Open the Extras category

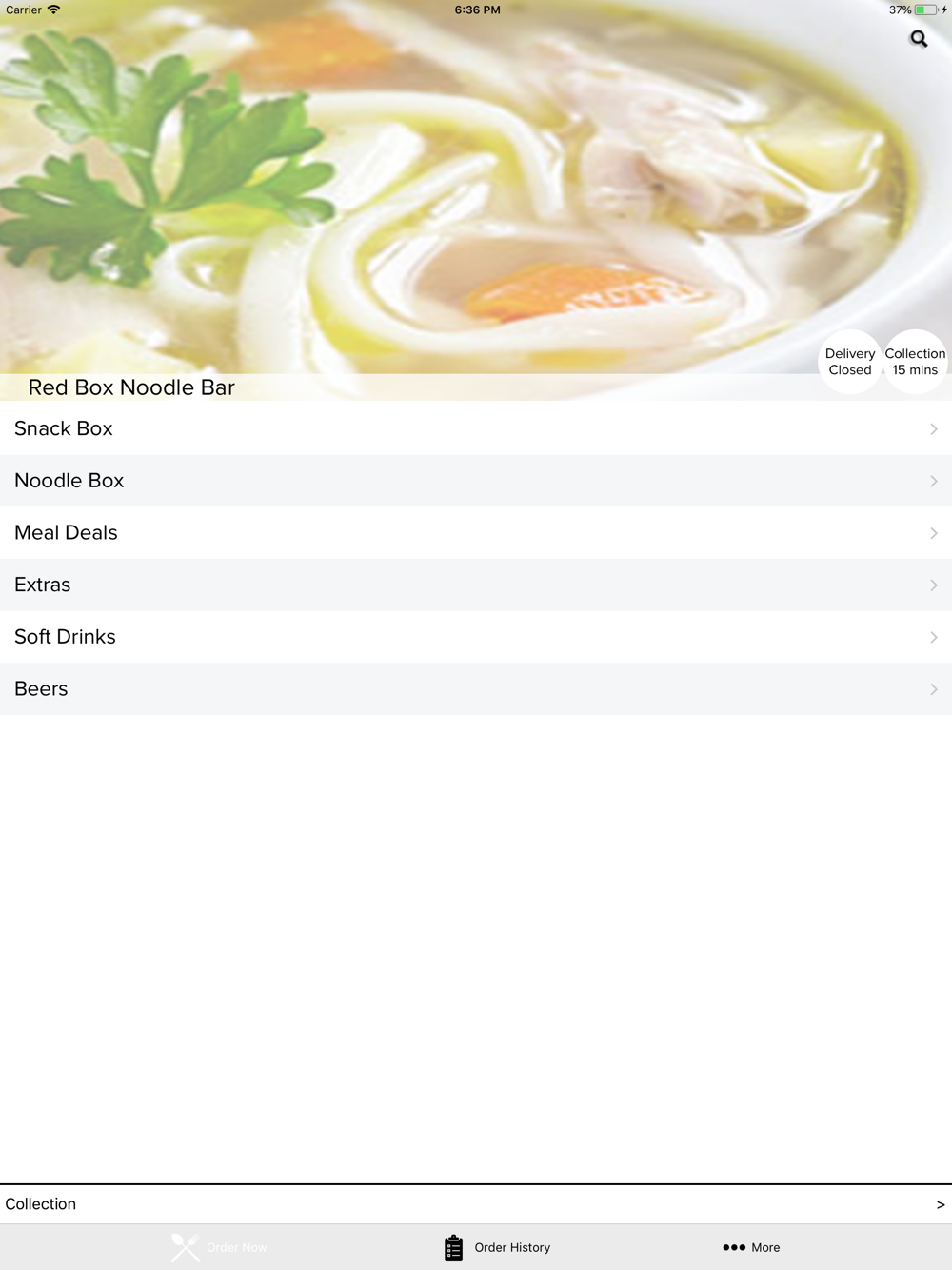click(x=476, y=585)
